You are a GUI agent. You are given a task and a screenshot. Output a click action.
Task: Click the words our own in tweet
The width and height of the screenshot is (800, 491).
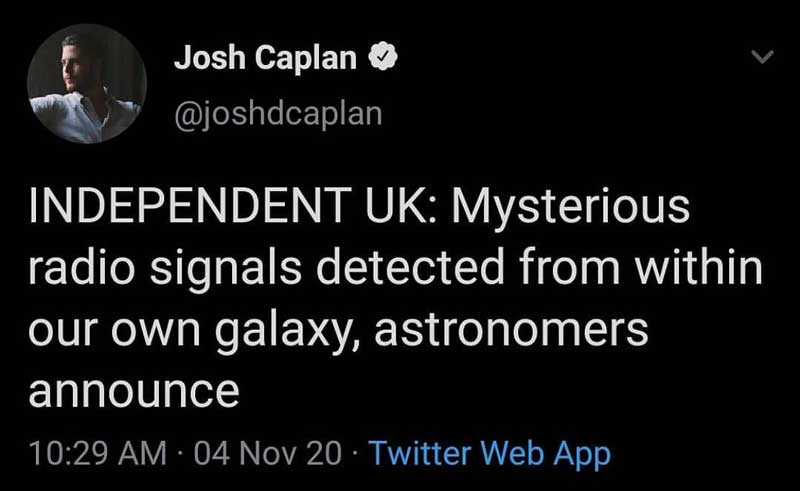coord(117,330)
